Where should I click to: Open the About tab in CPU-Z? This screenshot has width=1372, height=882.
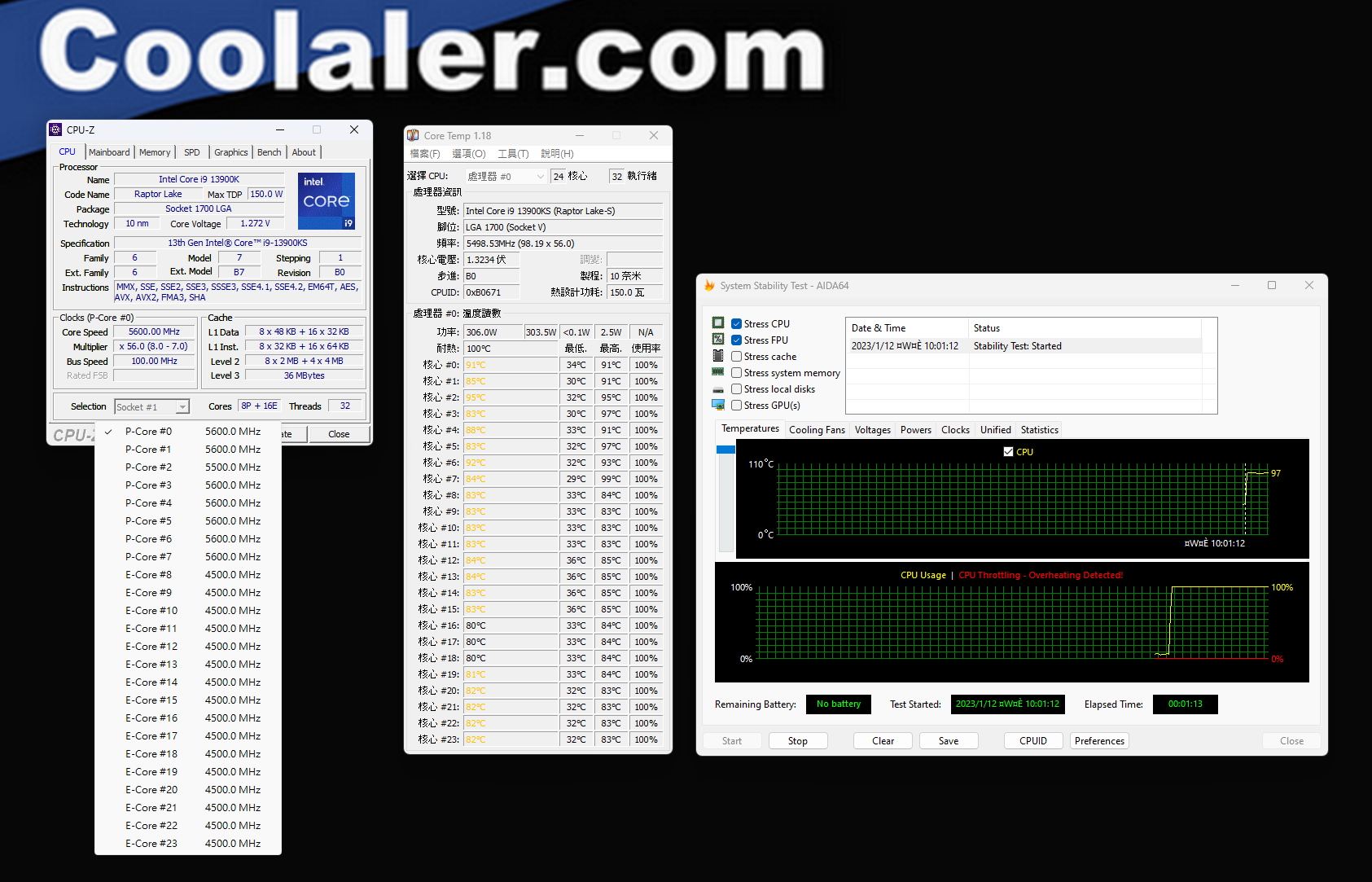click(304, 152)
